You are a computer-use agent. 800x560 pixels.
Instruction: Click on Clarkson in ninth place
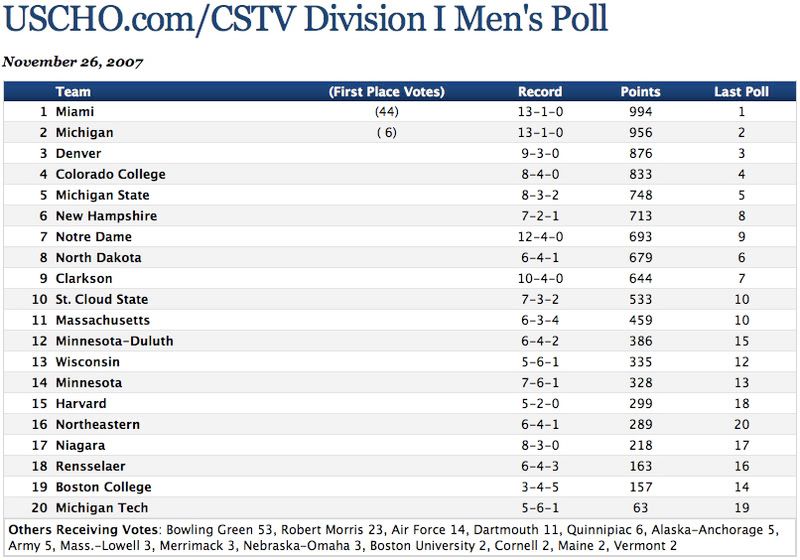coord(84,279)
